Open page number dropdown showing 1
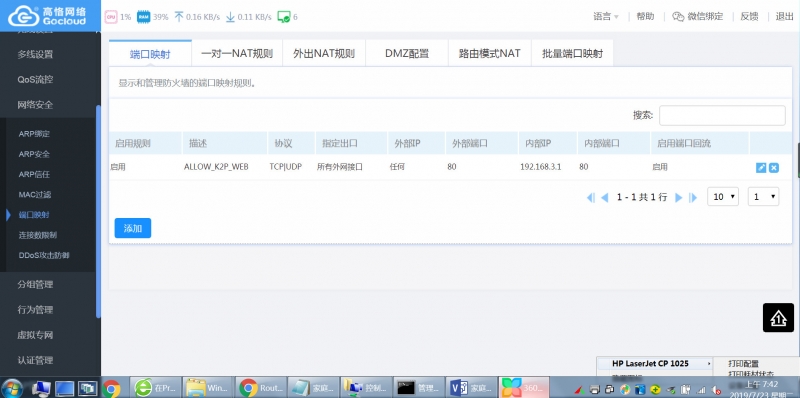 click(763, 196)
